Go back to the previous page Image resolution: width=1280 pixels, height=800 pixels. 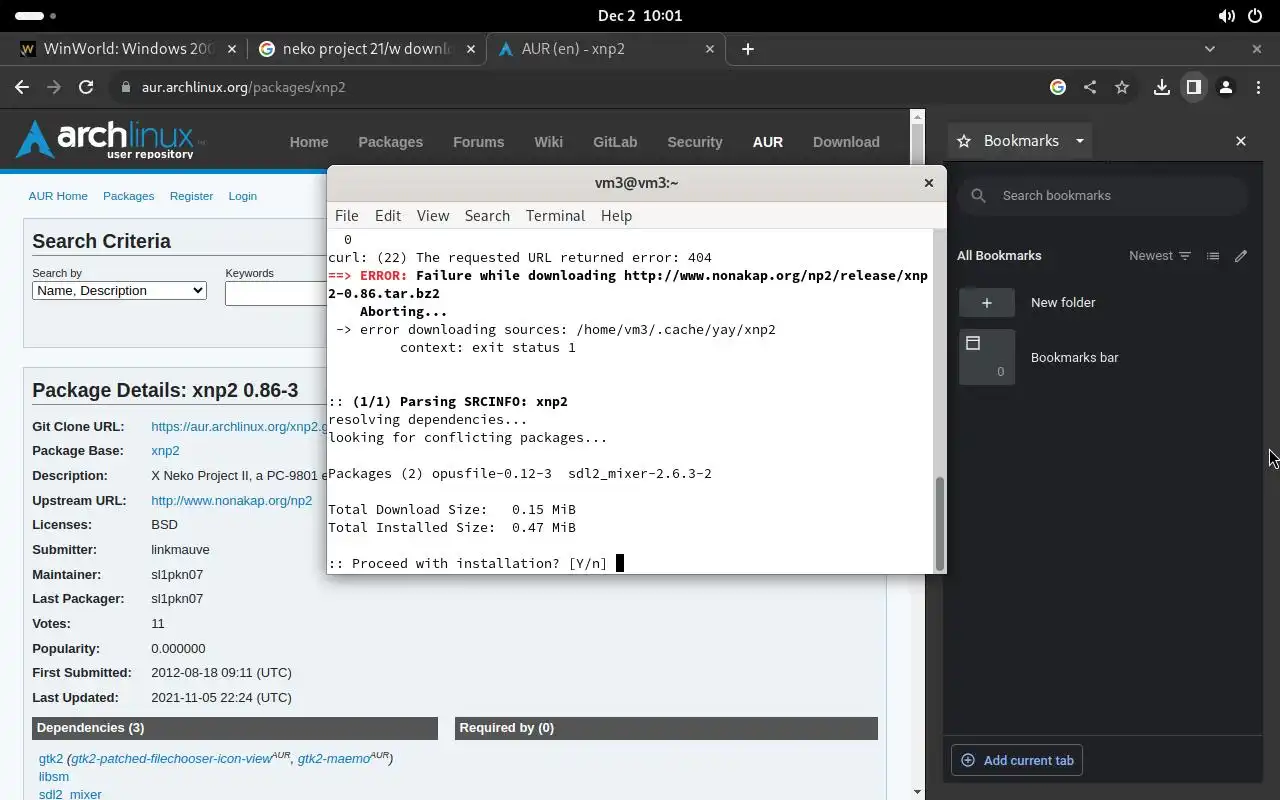(22, 87)
